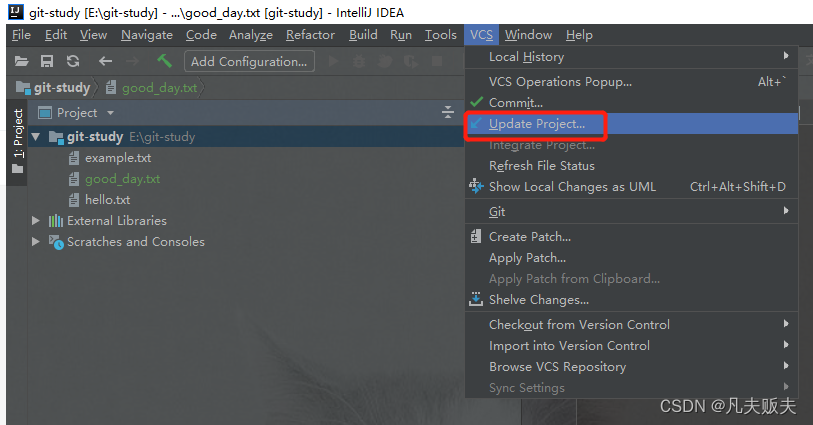Open the File menu

pos(21,35)
